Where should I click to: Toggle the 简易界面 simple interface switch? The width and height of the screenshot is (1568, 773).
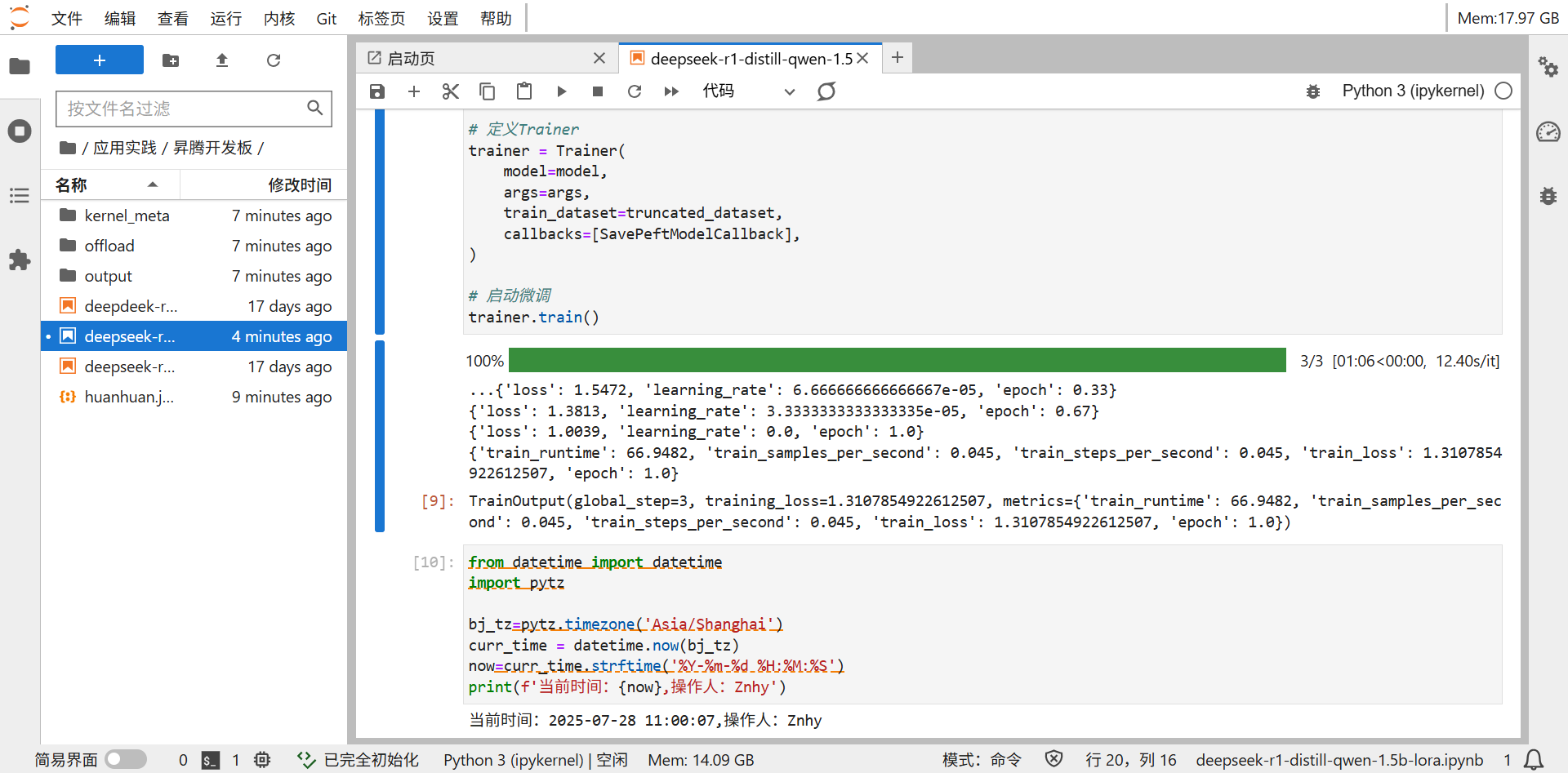[126, 759]
